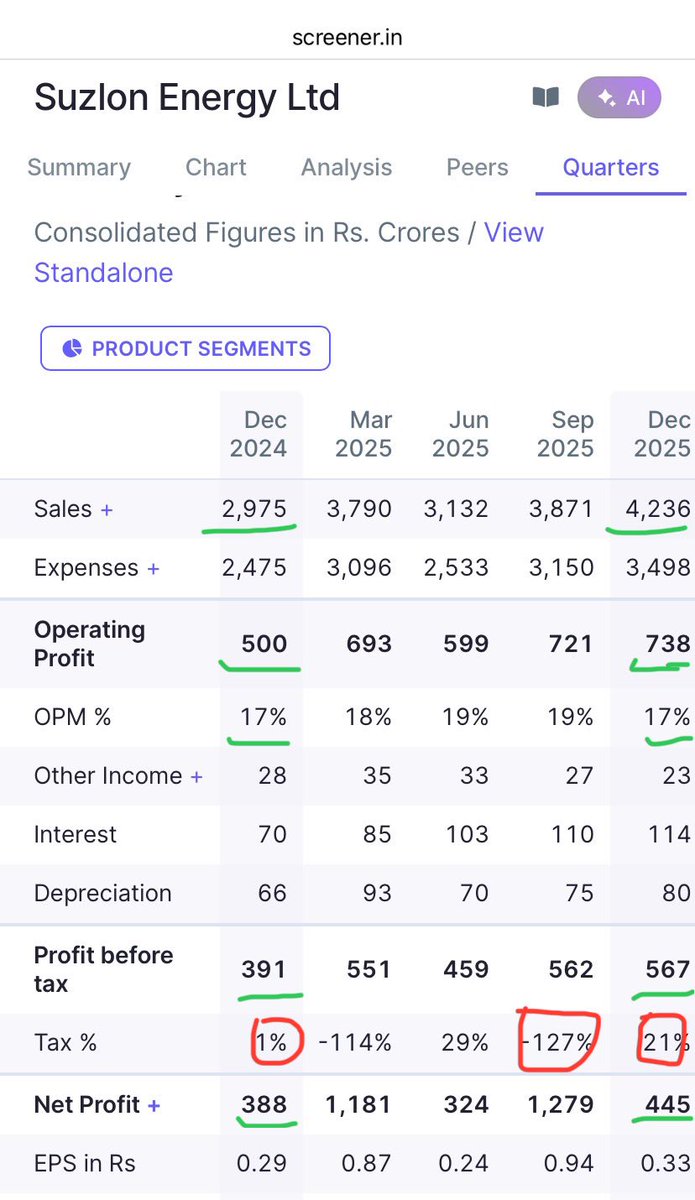Image resolution: width=695 pixels, height=1200 pixels.
Task: Expand the Expenses row plus icon
Action: click(153, 569)
